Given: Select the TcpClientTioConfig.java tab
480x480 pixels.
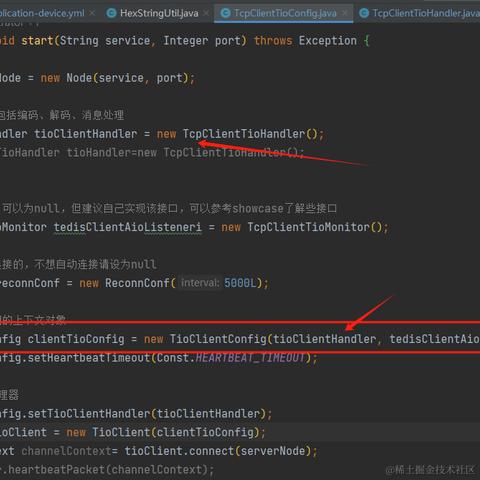Looking at the screenshot, I should 285,13.
